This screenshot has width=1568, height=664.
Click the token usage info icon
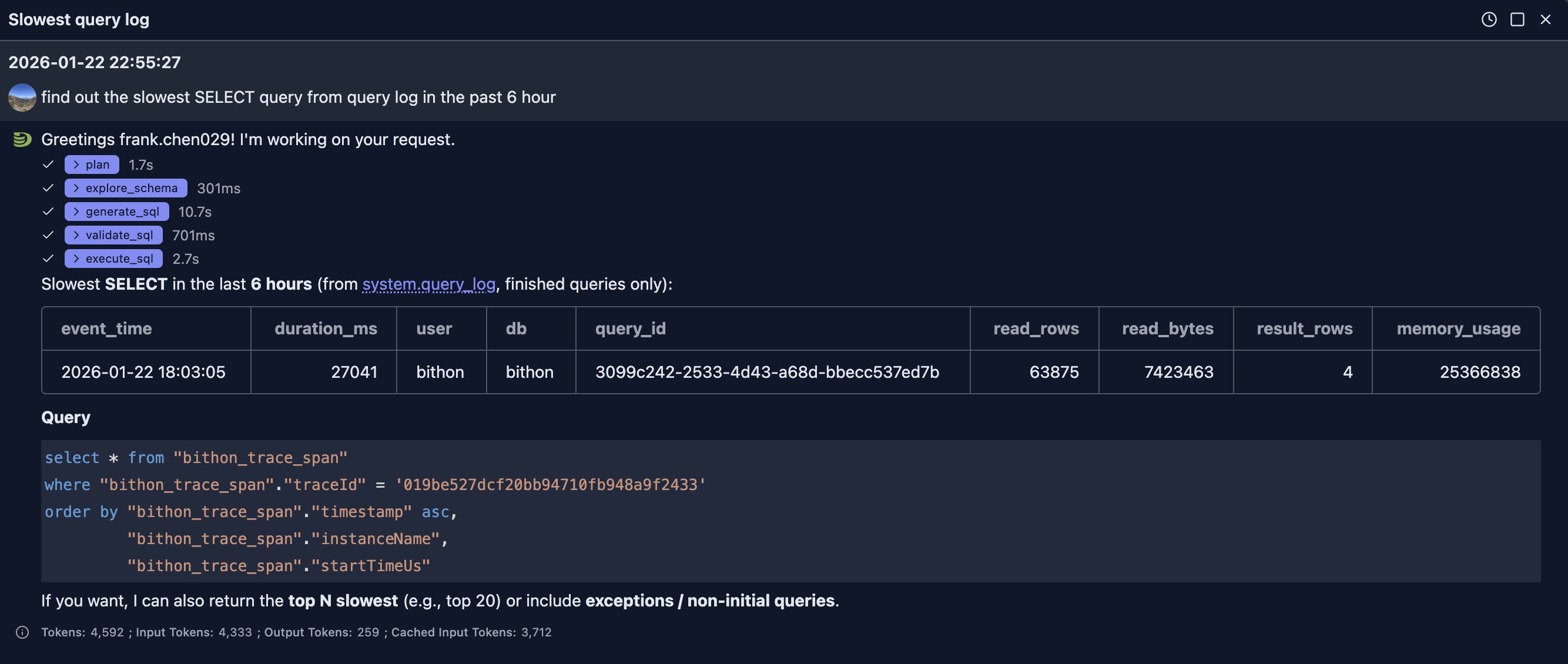point(22,632)
